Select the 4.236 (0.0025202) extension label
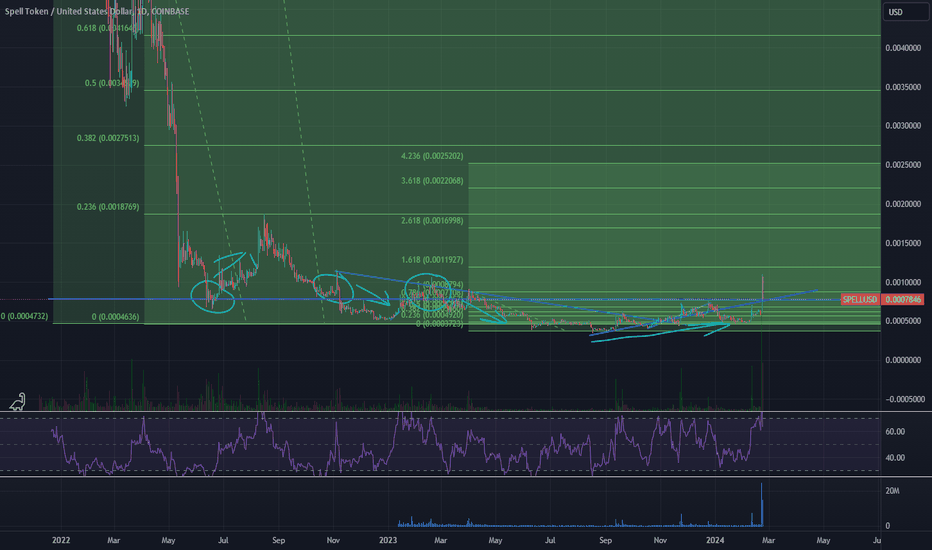The height and width of the screenshot is (550, 932). coord(432,156)
